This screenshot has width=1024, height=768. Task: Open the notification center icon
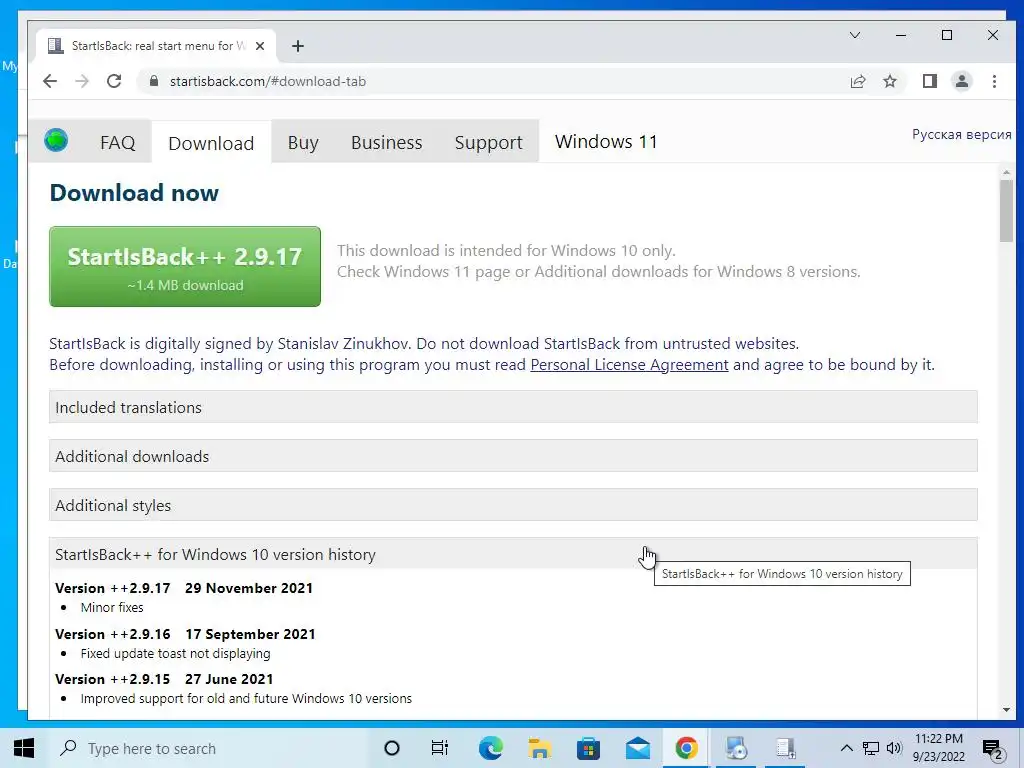click(994, 749)
